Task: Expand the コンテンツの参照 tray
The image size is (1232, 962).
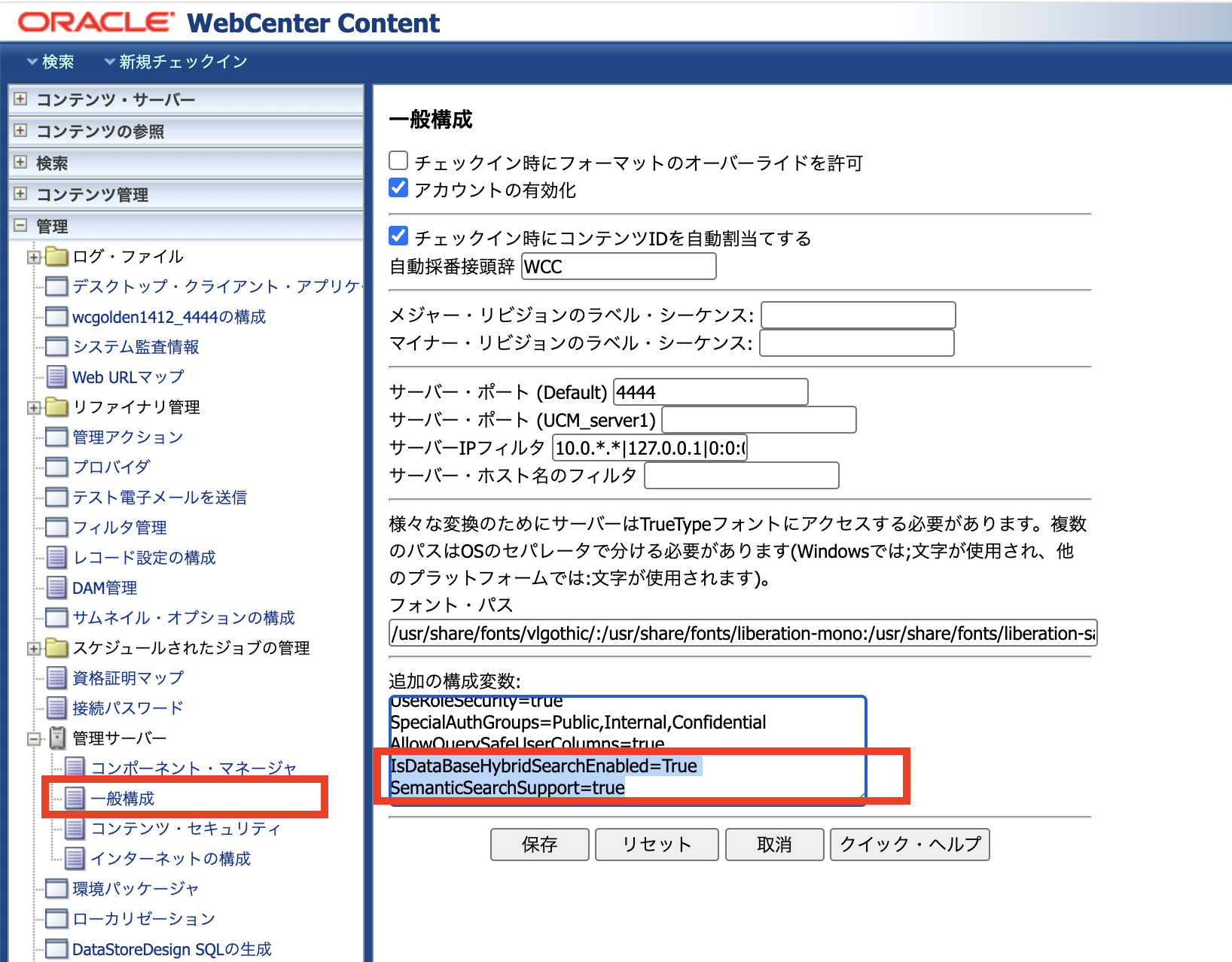Action: click(20, 130)
